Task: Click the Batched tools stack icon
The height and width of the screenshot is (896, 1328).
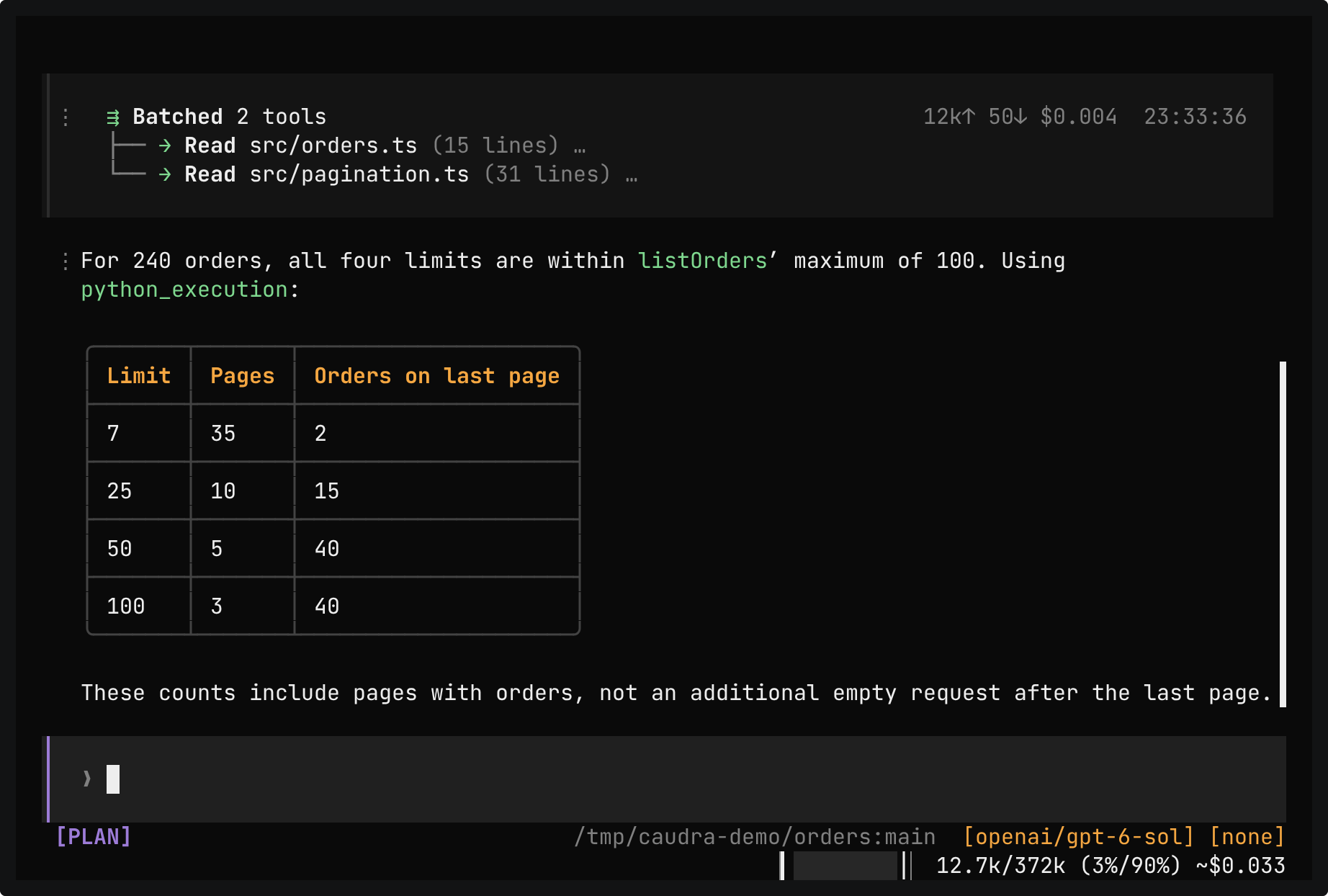Action: tap(113, 117)
